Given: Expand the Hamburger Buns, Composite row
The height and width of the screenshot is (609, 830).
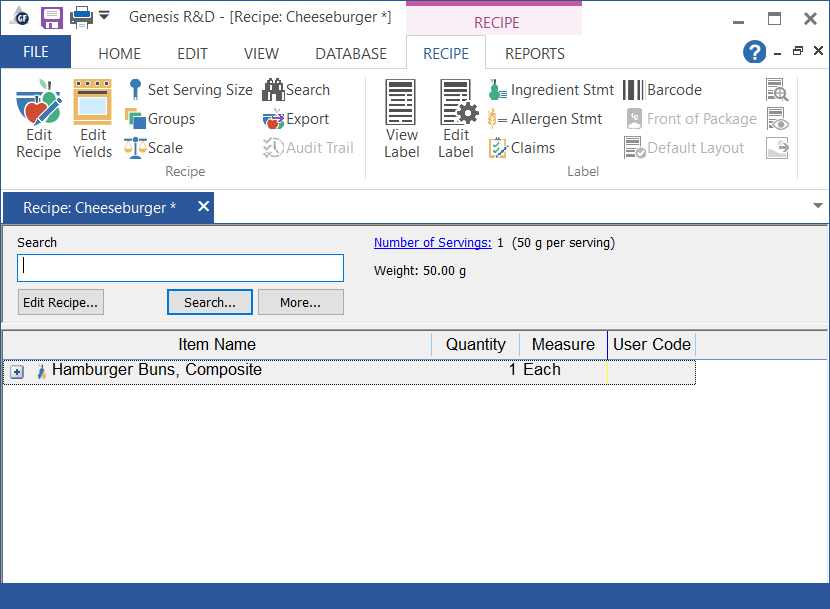Looking at the screenshot, I should [17, 372].
